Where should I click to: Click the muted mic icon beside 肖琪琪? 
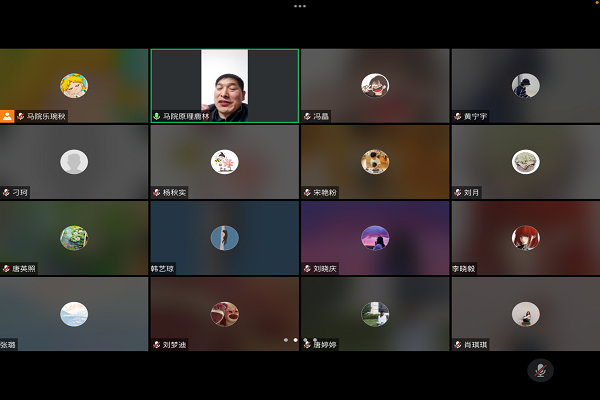(457, 344)
